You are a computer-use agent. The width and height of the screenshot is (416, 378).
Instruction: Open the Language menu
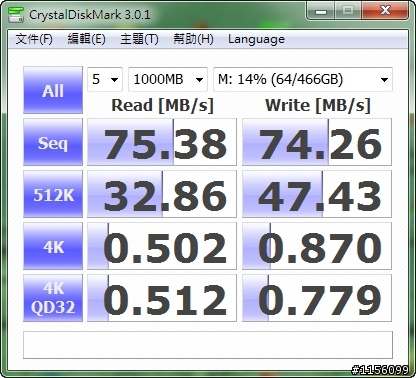click(256, 39)
